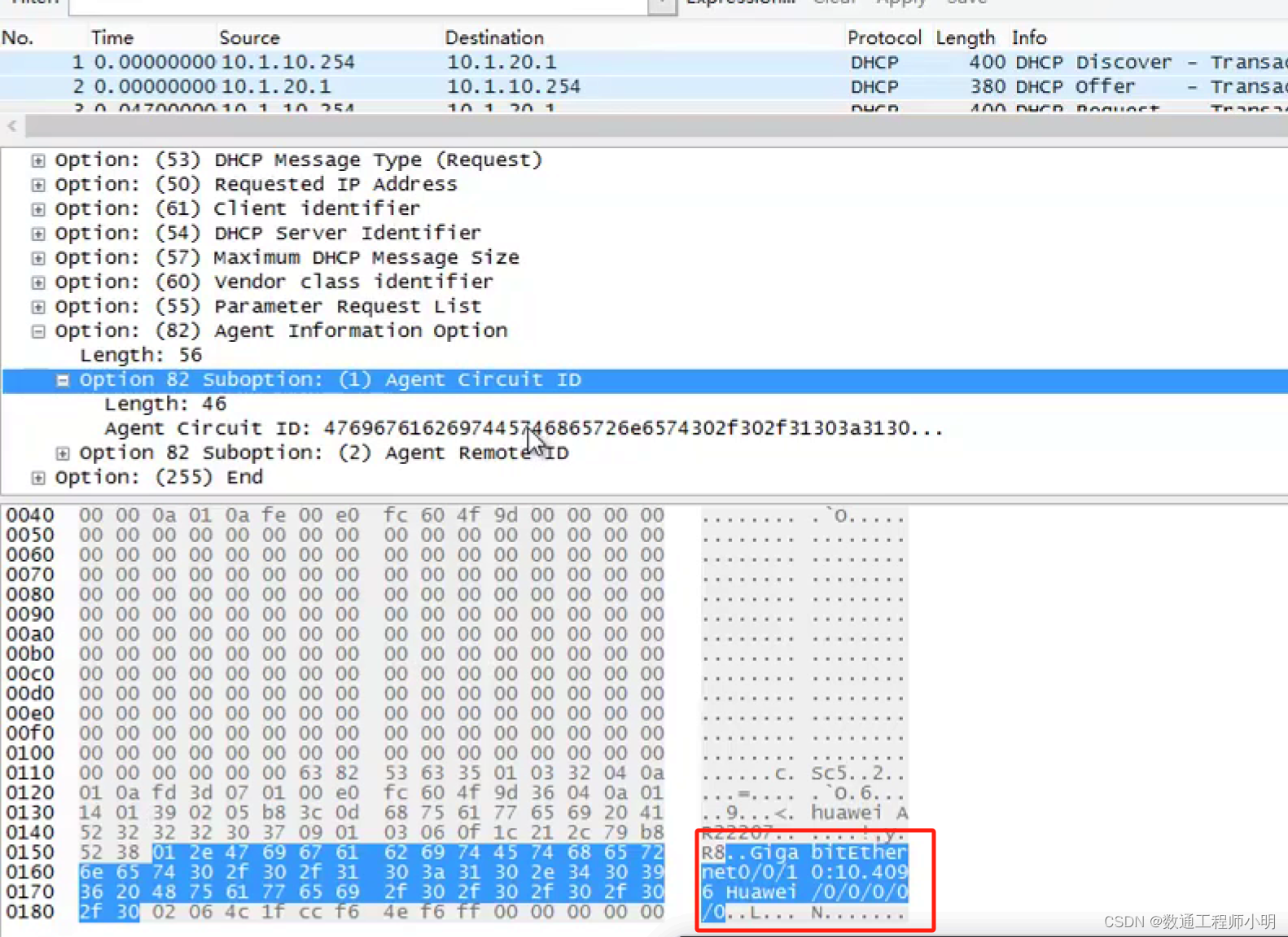The width and height of the screenshot is (1288, 937).
Task: Sort by Length column header
Action: click(966, 37)
